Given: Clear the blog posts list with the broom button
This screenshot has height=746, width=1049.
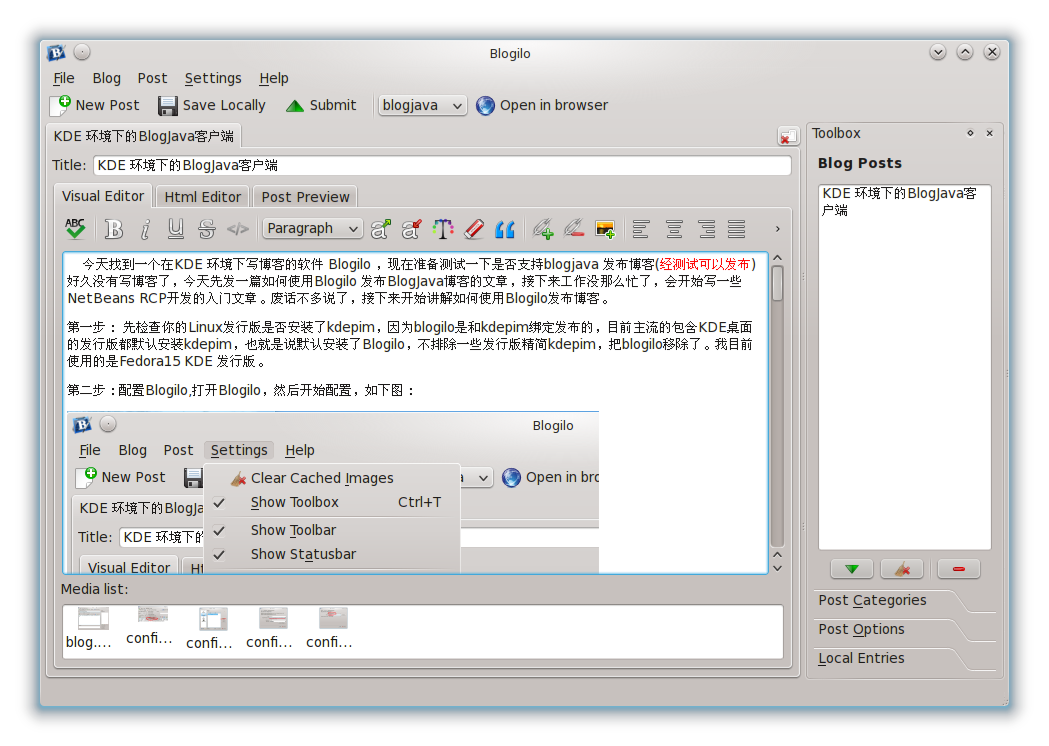Looking at the screenshot, I should click(x=902, y=569).
